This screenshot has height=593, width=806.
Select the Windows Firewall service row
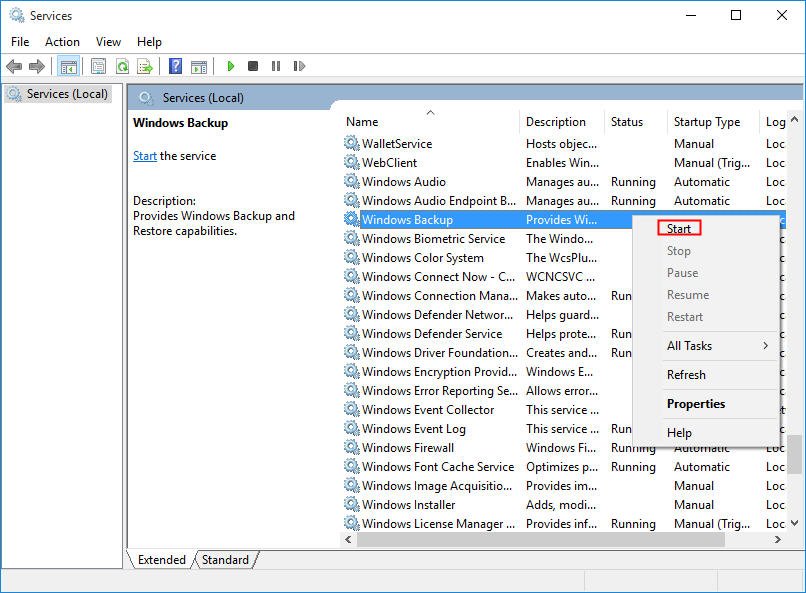[x=408, y=448]
